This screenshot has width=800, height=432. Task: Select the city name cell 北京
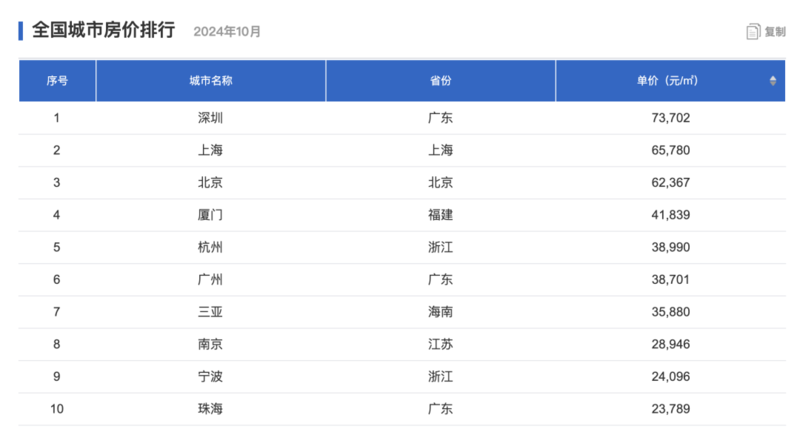[x=210, y=183]
